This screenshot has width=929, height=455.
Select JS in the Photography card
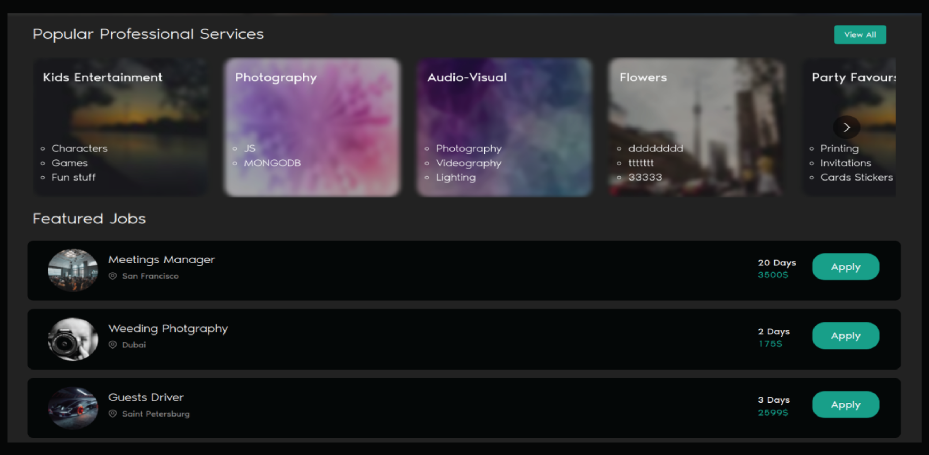pyautogui.click(x=249, y=149)
